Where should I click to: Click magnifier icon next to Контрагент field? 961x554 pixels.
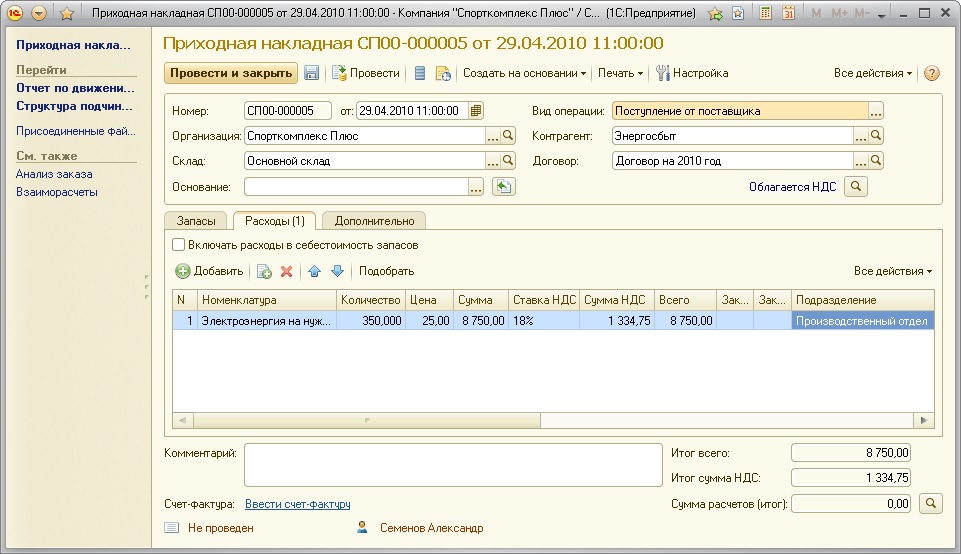point(876,136)
